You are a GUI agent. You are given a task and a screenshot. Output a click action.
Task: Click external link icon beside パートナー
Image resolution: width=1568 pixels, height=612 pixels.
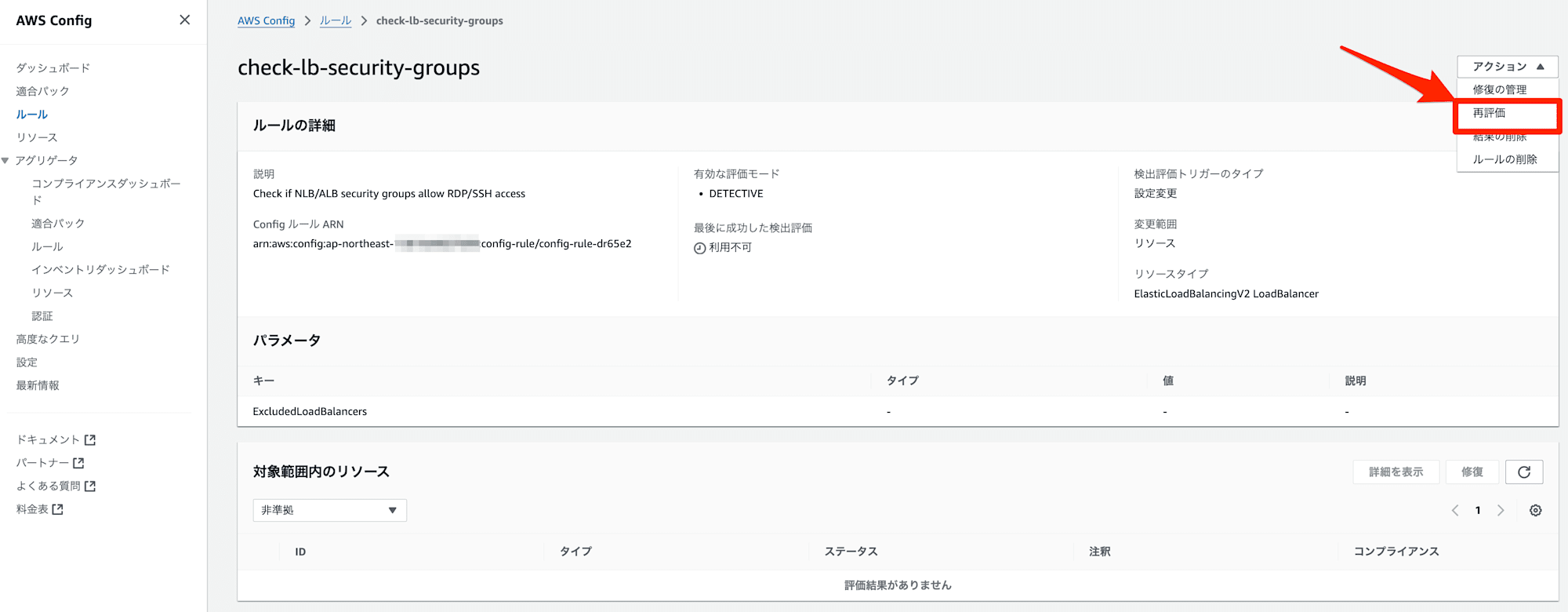78,463
